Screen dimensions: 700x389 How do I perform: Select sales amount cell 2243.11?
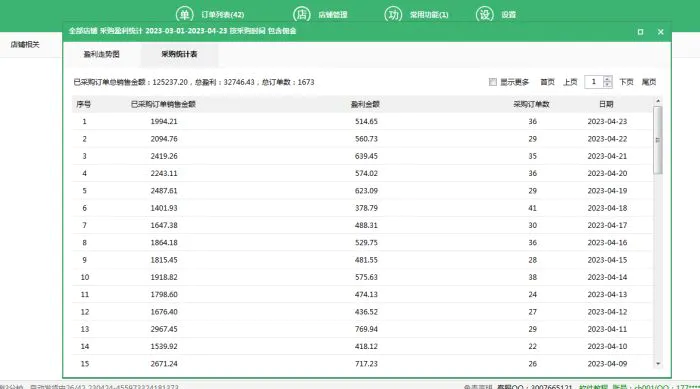(164, 173)
